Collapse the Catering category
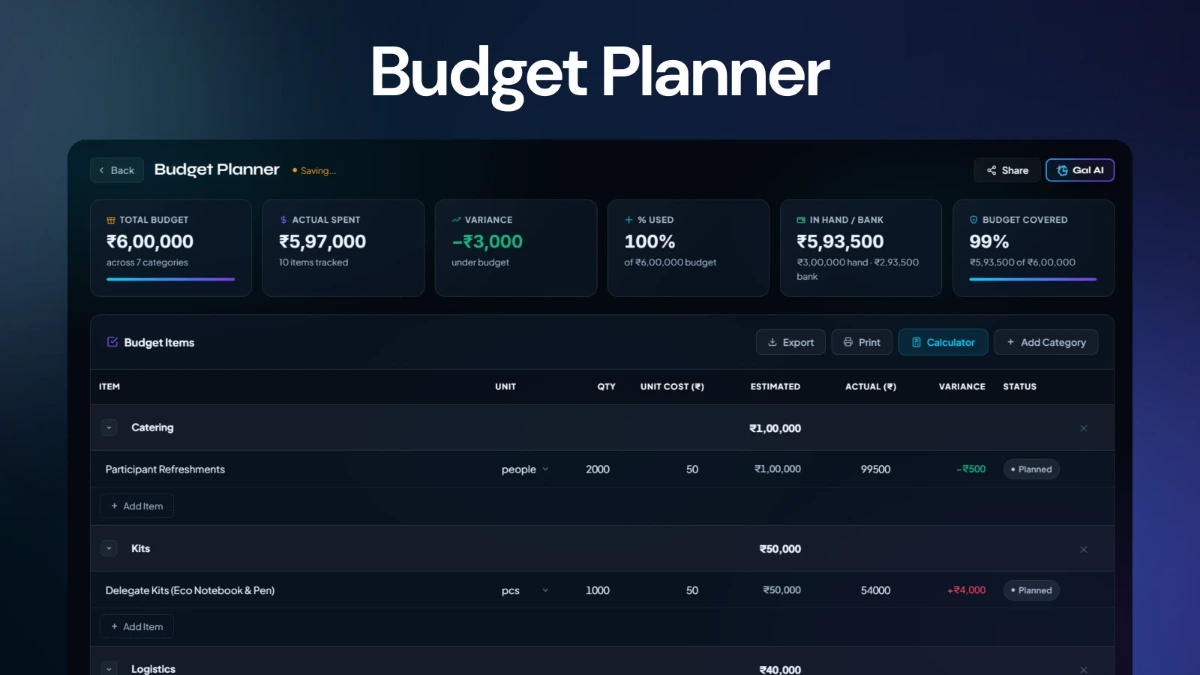1200x675 pixels. (109, 428)
